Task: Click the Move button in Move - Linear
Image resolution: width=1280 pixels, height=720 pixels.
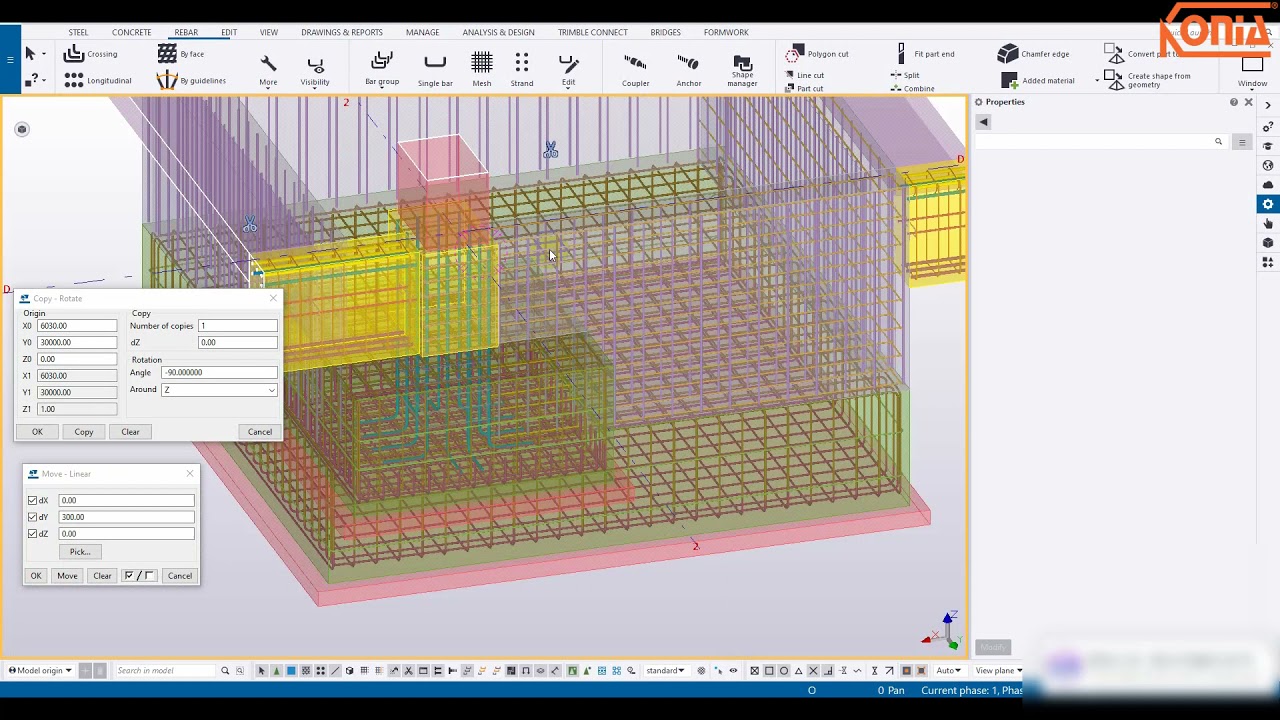Action: [67, 576]
